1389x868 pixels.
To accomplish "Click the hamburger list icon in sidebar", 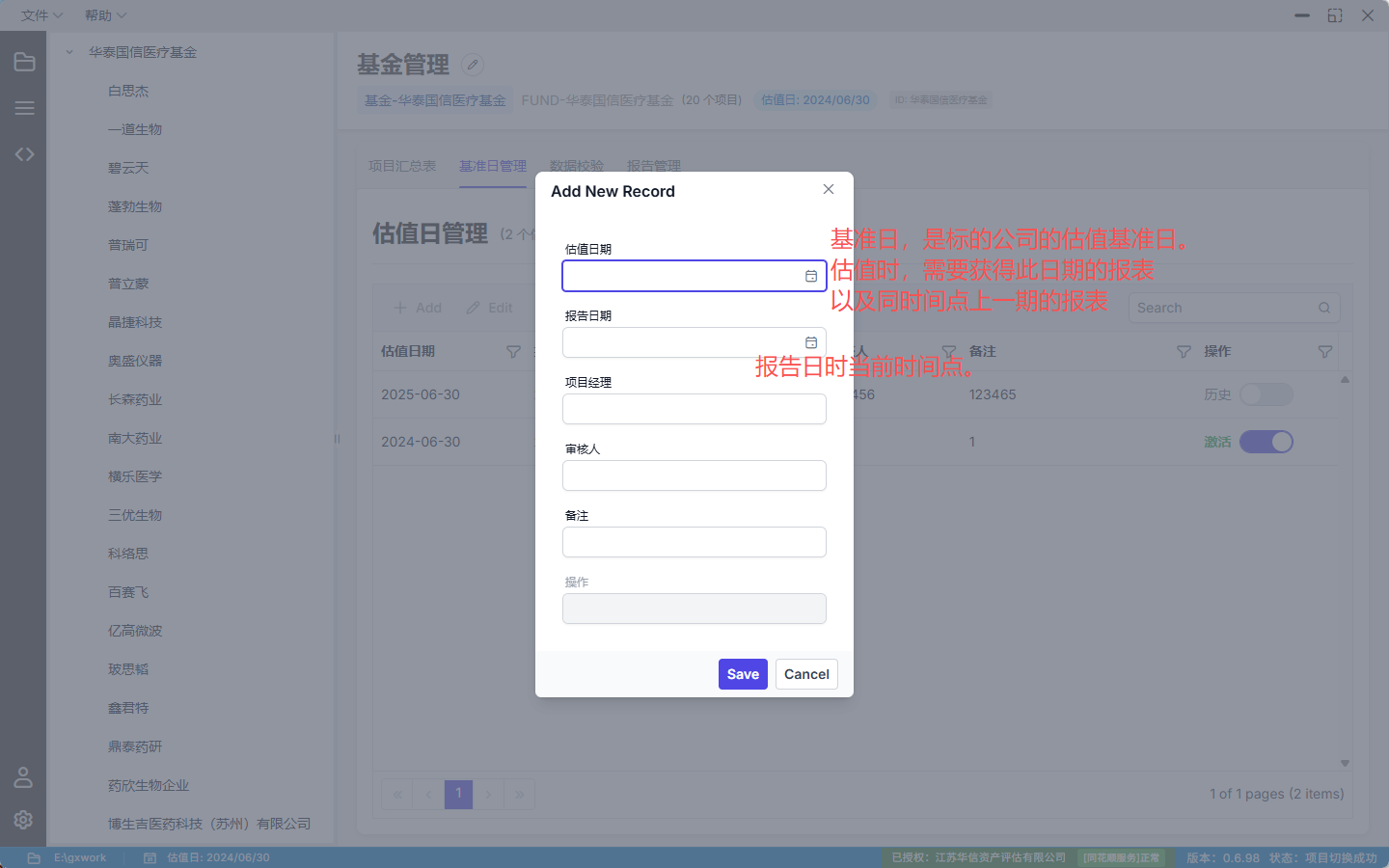I will pos(24,108).
